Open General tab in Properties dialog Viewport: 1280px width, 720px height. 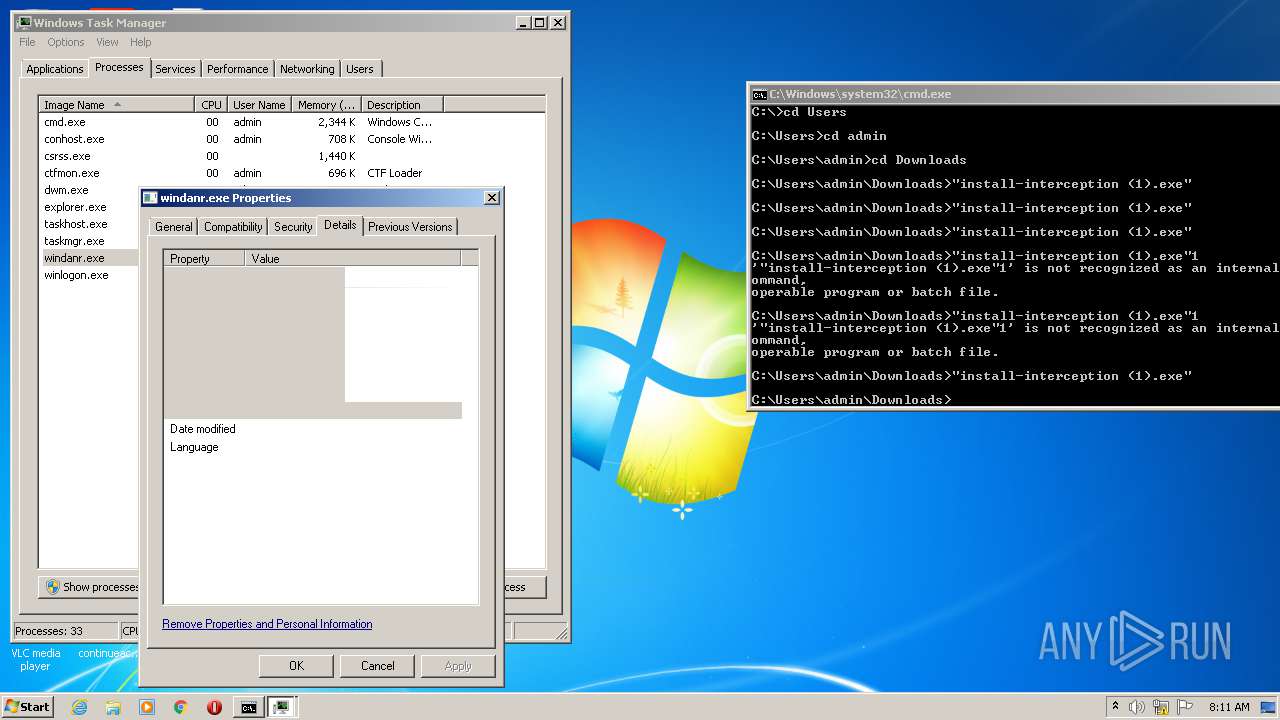tap(174, 227)
